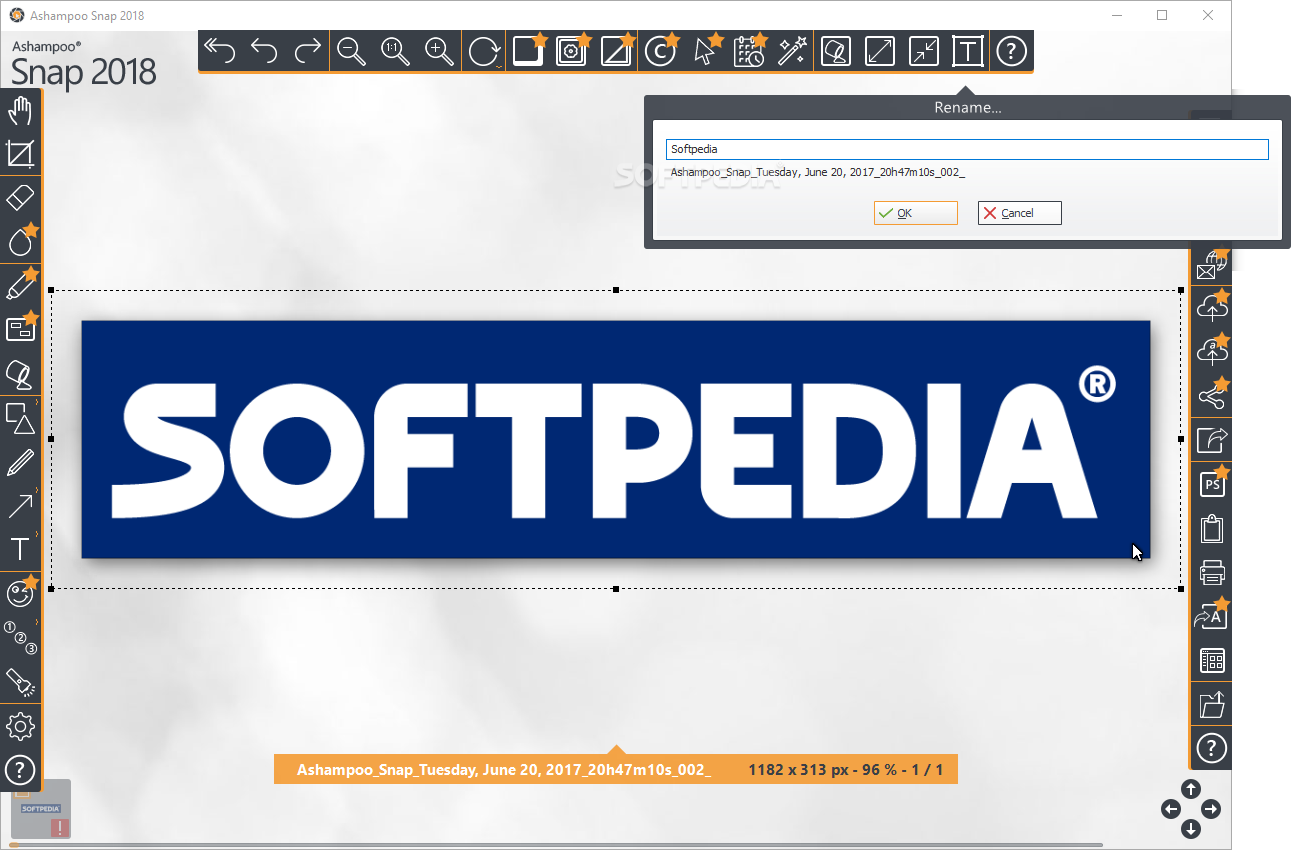
Task: Select the starred highlighter pen tool
Action: pos(20,285)
